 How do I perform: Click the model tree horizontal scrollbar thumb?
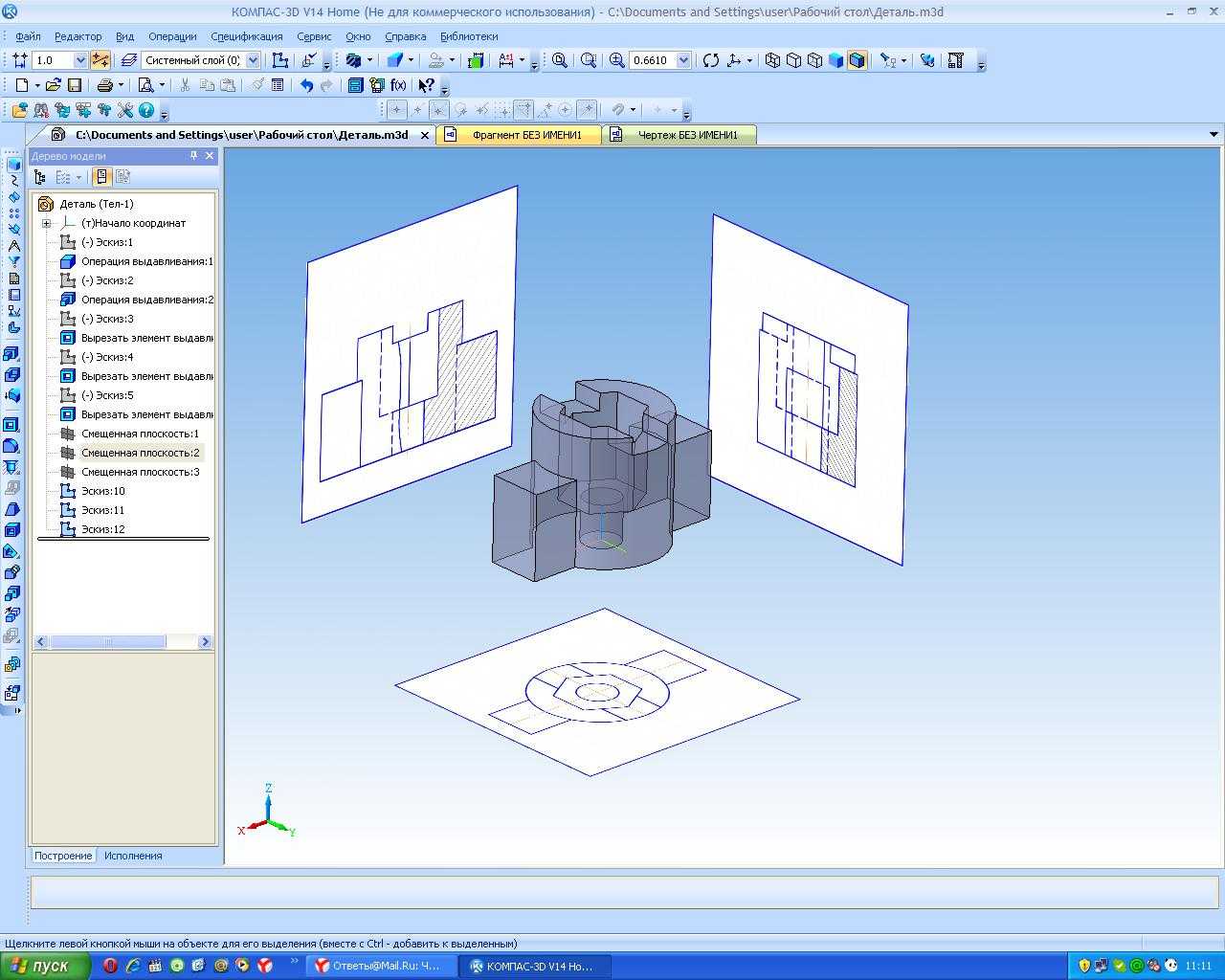pyautogui.click(x=107, y=642)
